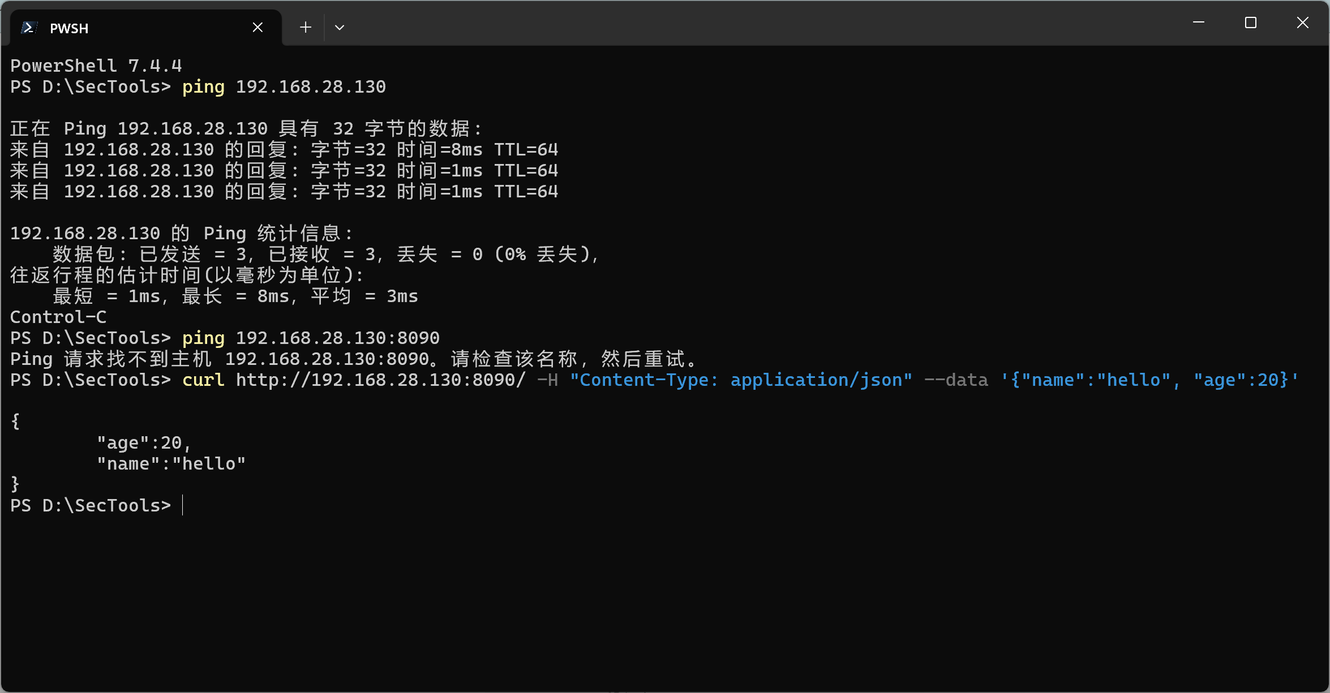This screenshot has height=693, width=1330.
Task: Open a new tab with the plus button
Action: [305, 27]
